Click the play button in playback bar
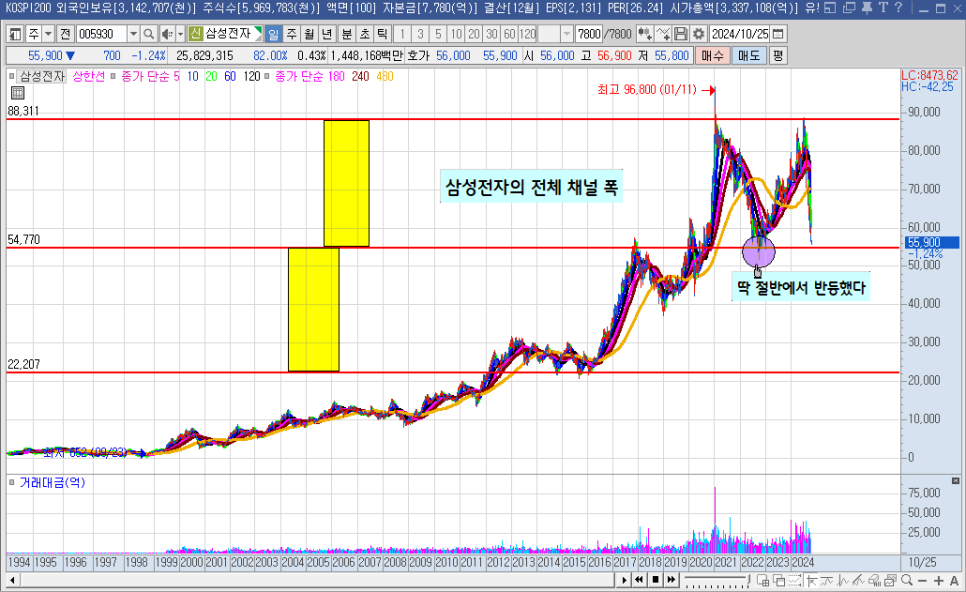This screenshot has height=592, width=966. pyautogui.click(x=624, y=580)
